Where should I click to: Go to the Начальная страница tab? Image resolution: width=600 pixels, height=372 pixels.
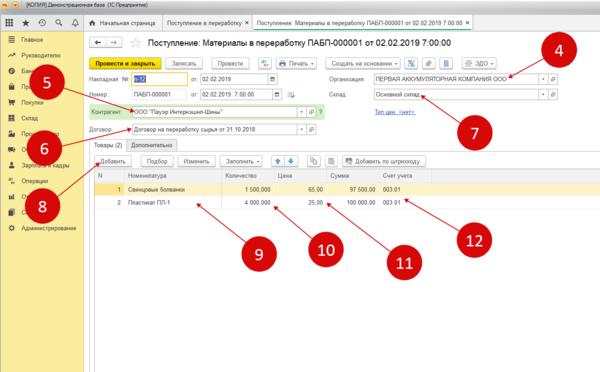[122, 23]
